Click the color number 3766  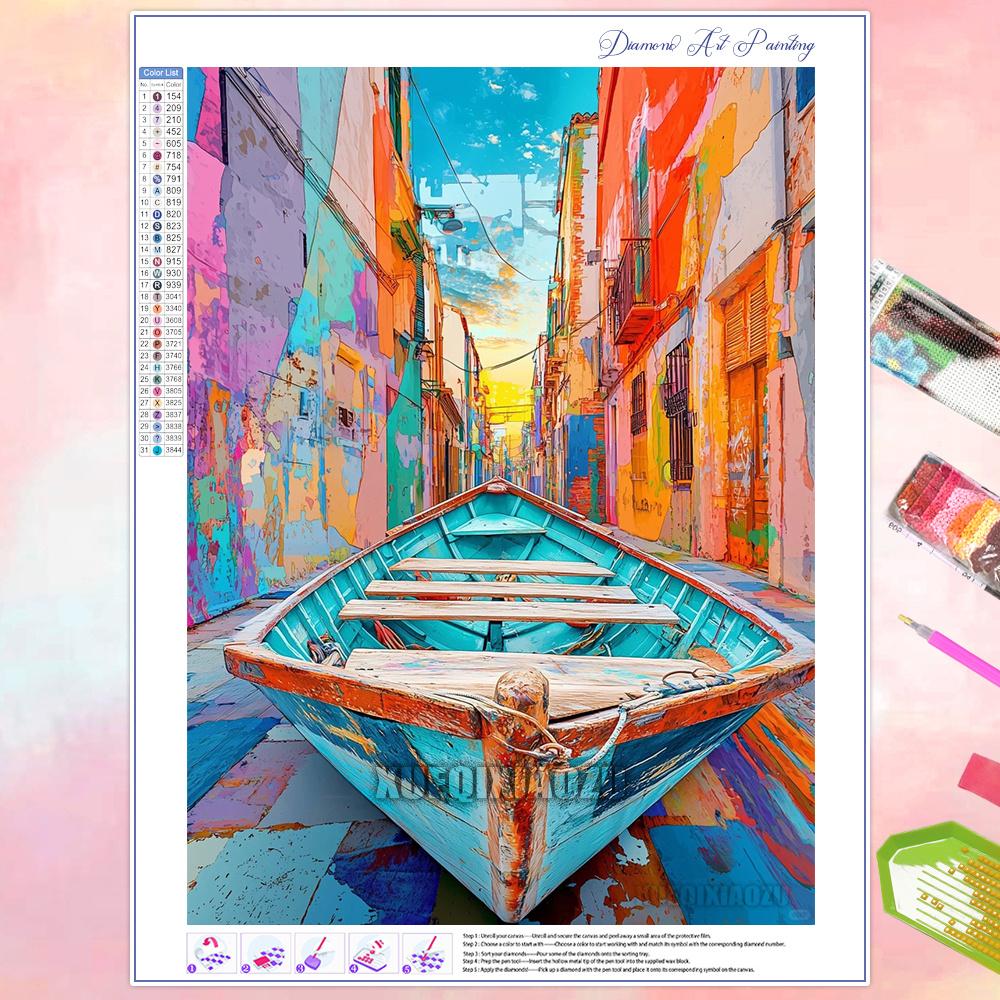[x=173, y=367]
